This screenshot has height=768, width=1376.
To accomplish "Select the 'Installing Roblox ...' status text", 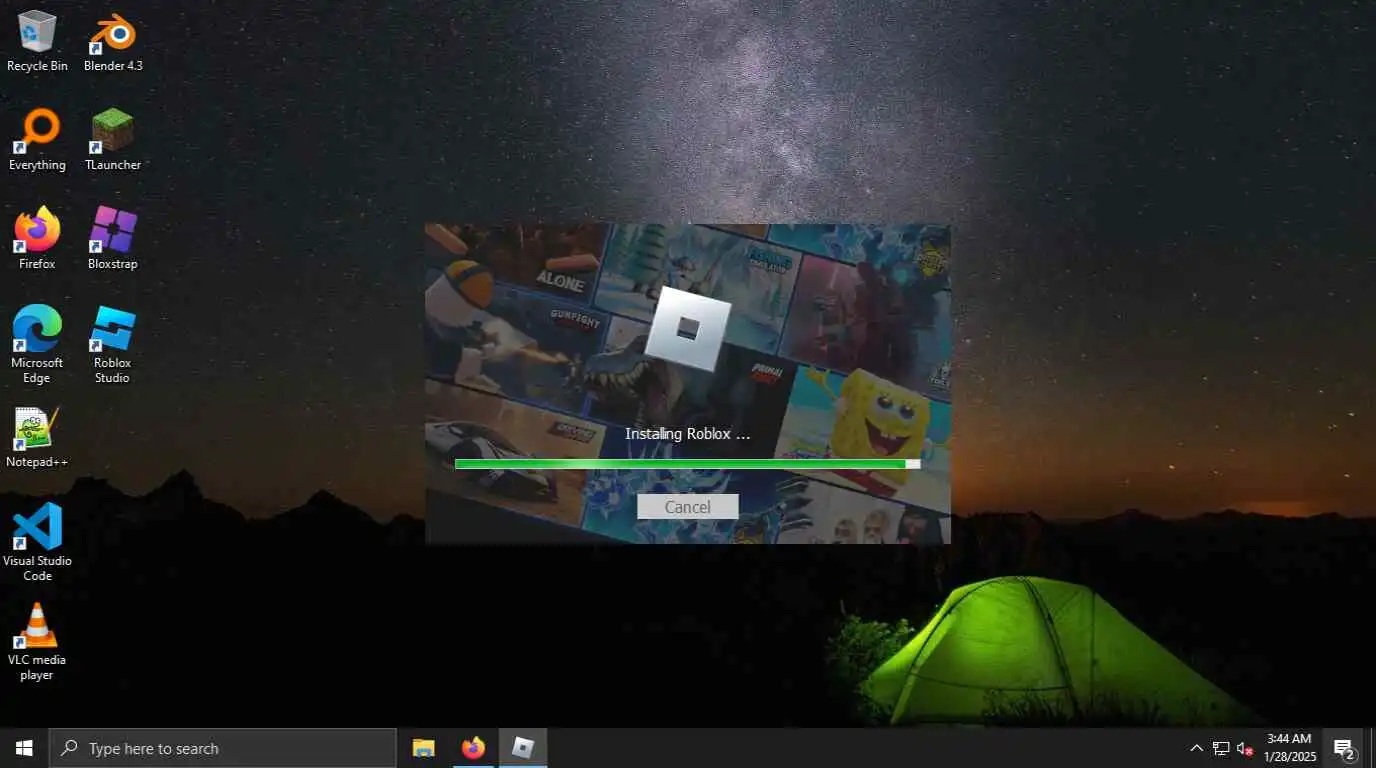I will 688,434.
